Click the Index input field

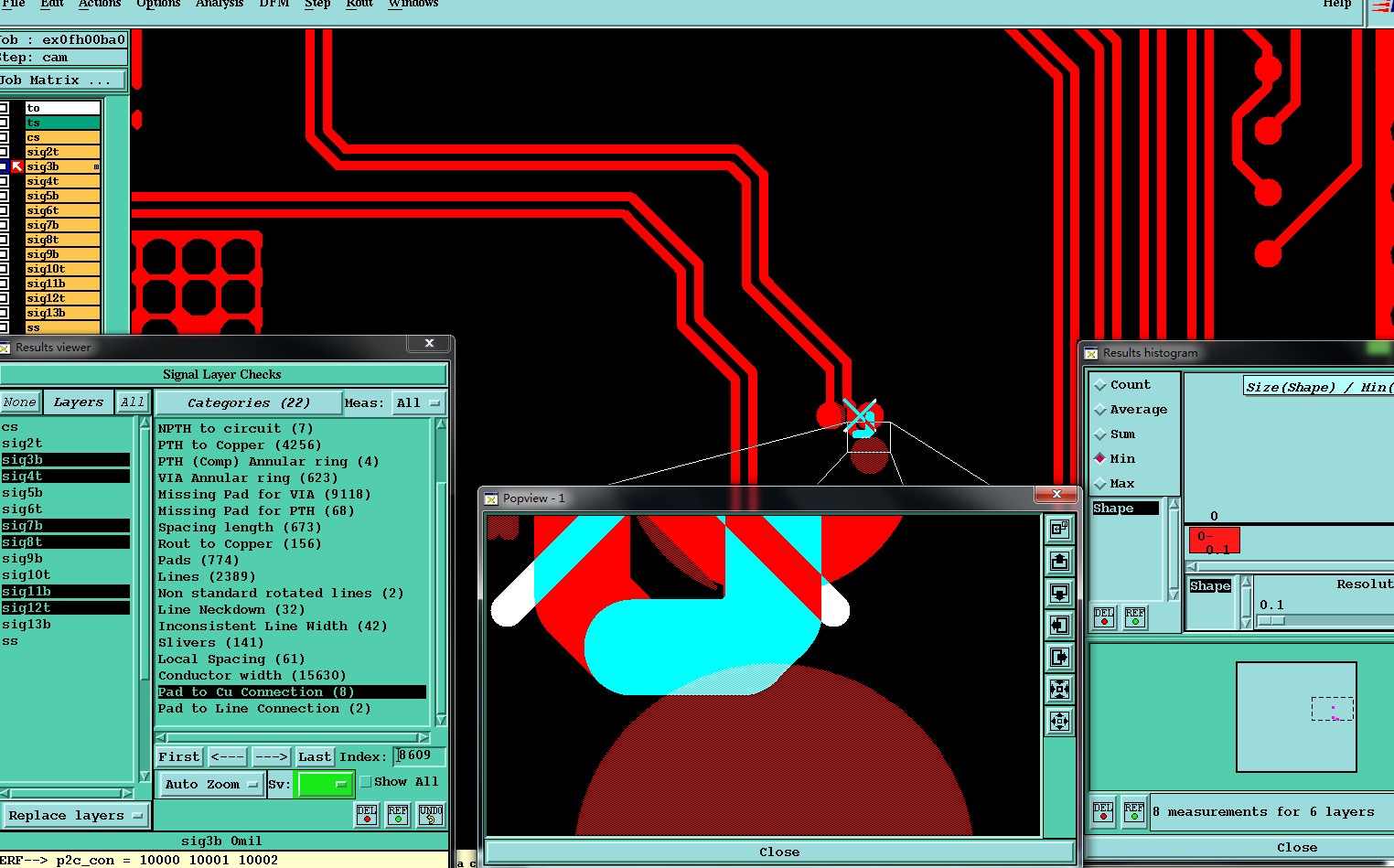(x=421, y=755)
